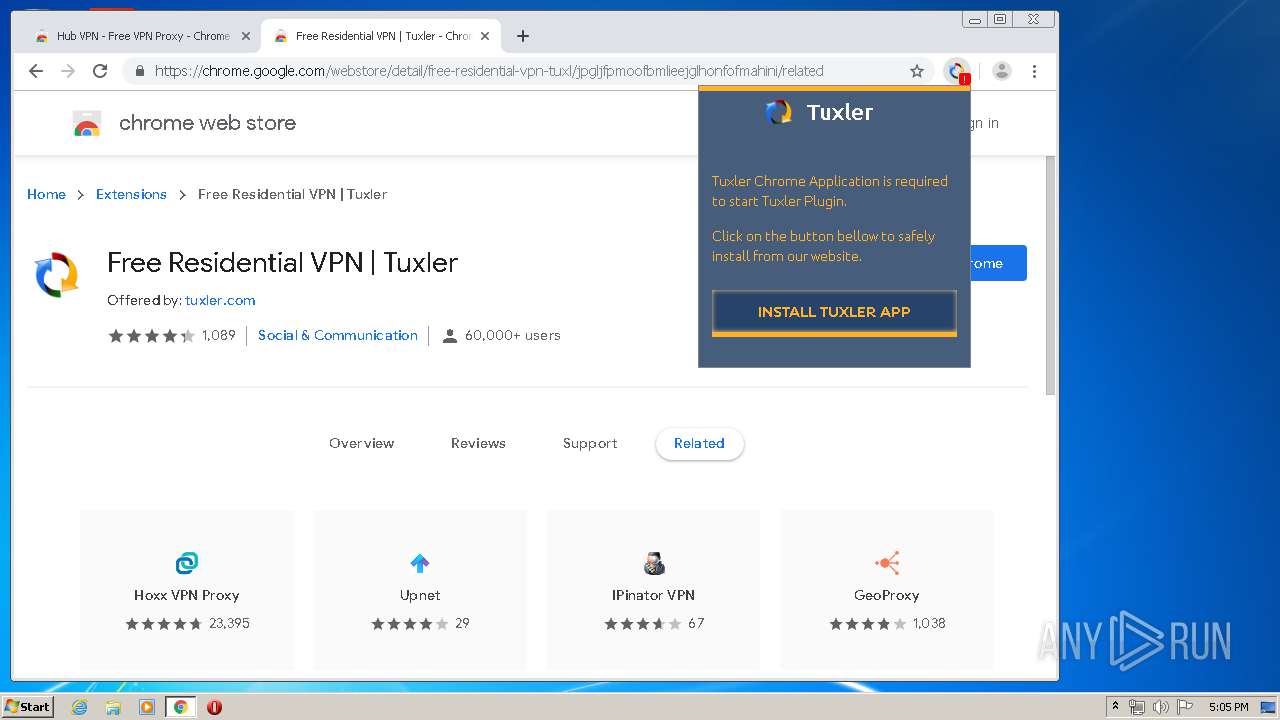Select the Related tab
Screen dimensions: 1280x720
coord(699,443)
